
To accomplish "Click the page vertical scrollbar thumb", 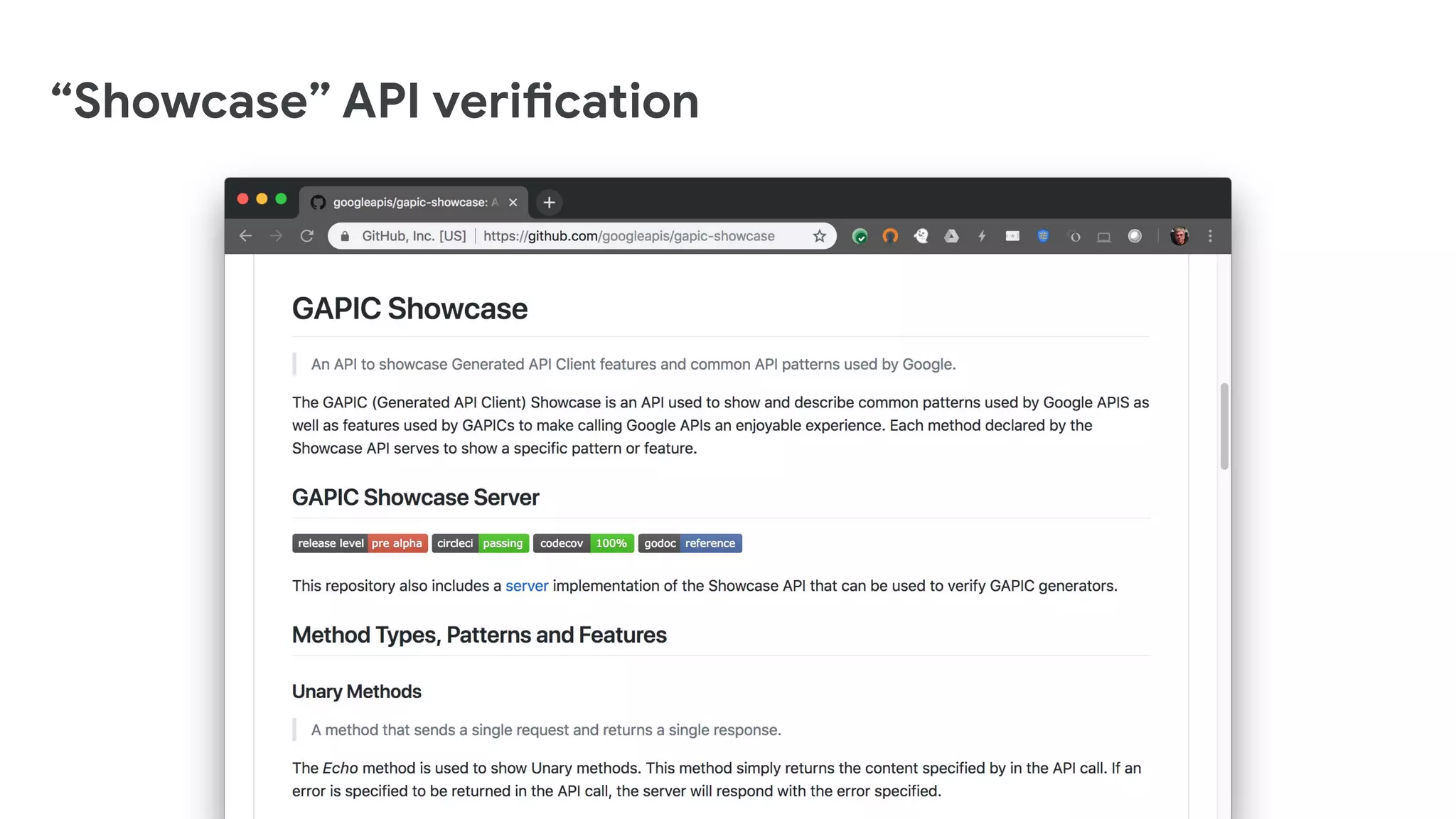I will tap(1224, 426).
